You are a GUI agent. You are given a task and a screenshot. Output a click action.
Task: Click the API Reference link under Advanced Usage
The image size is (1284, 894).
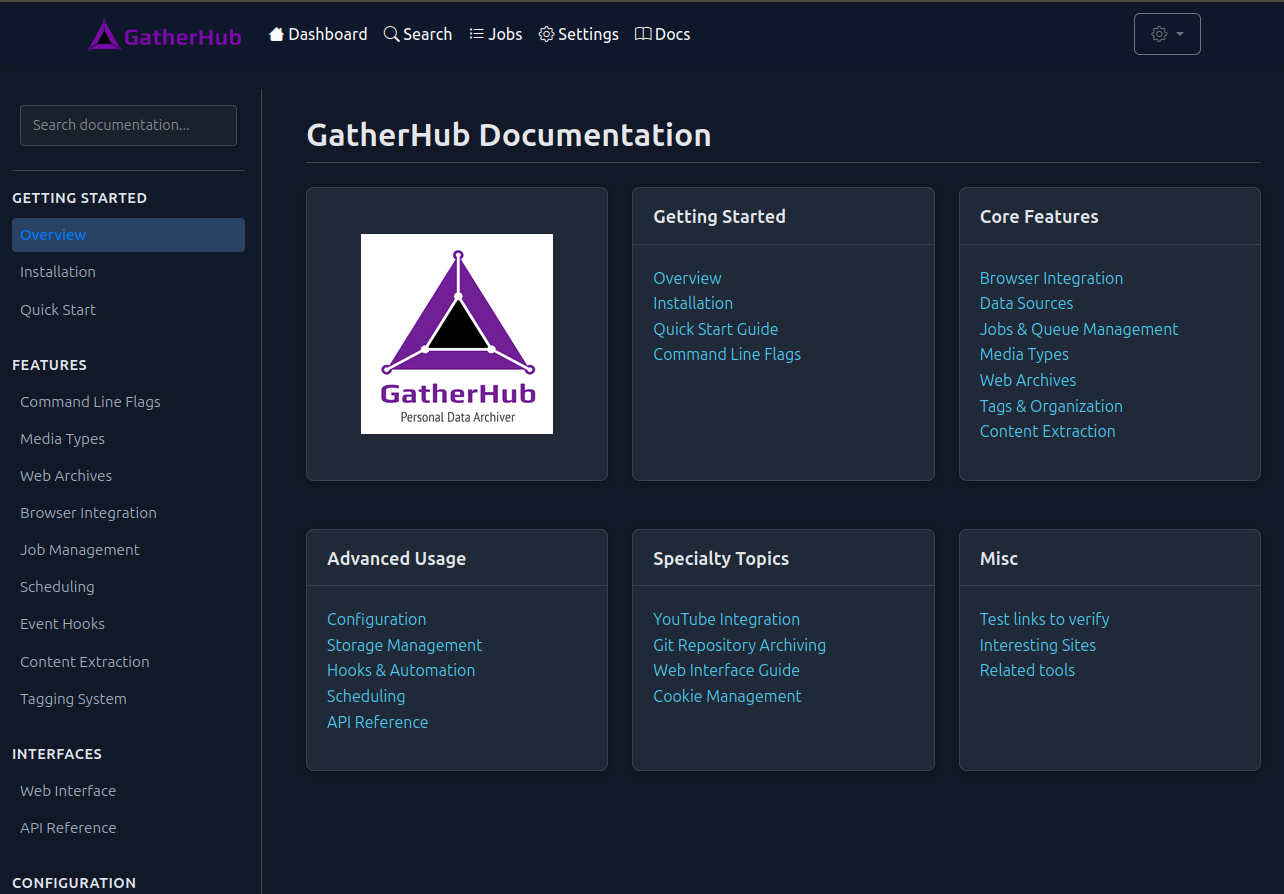click(377, 721)
